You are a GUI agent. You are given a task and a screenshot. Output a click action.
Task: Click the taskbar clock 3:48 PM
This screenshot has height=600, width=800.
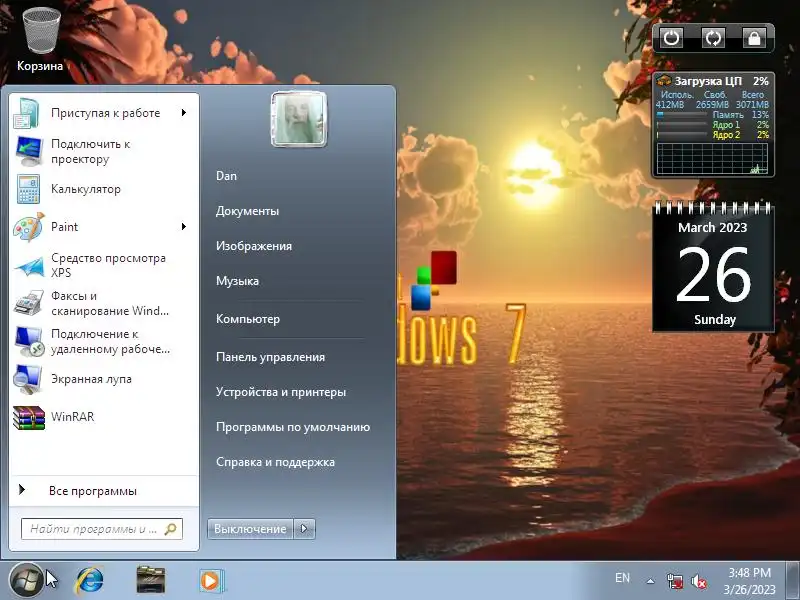(x=749, y=573)
